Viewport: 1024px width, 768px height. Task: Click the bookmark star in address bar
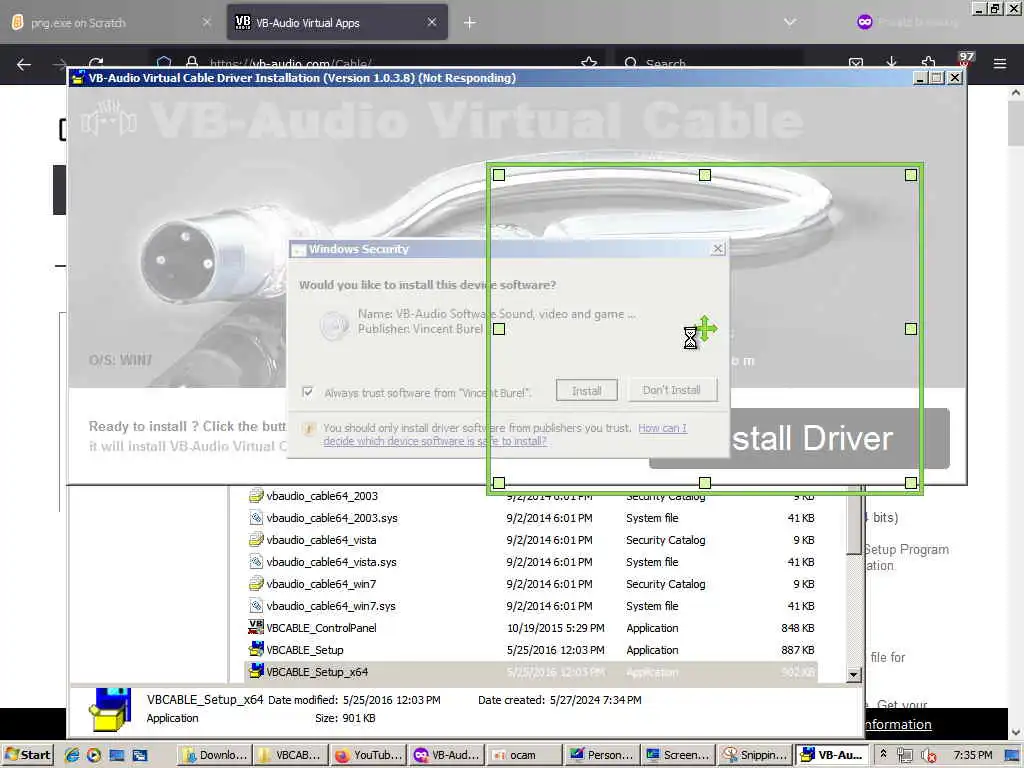click(588, 63)
